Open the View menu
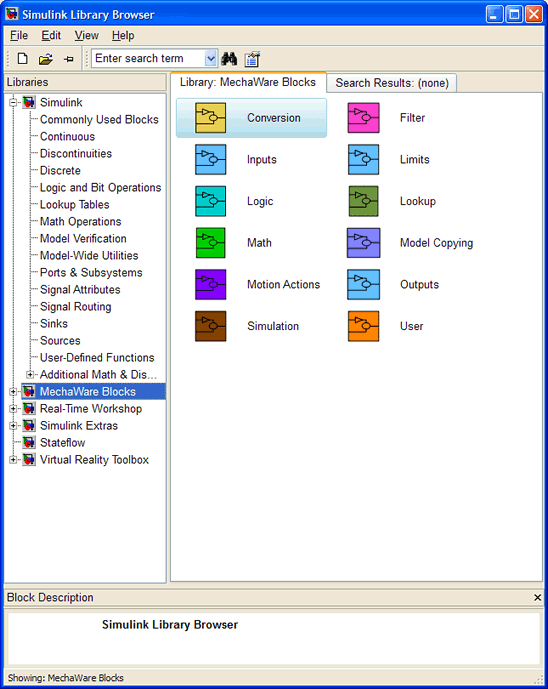 pos(86,36)
